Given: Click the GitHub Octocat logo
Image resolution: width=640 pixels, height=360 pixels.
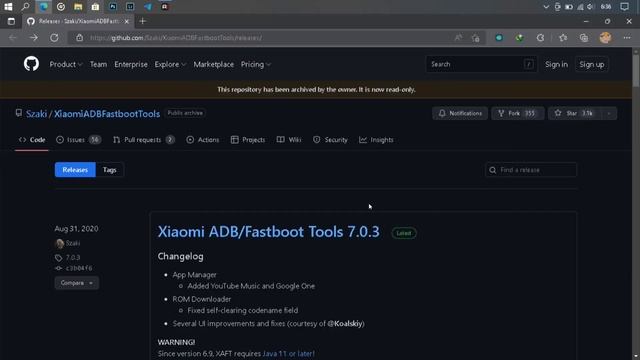Looking at the screenshot, I should [31, 64].
